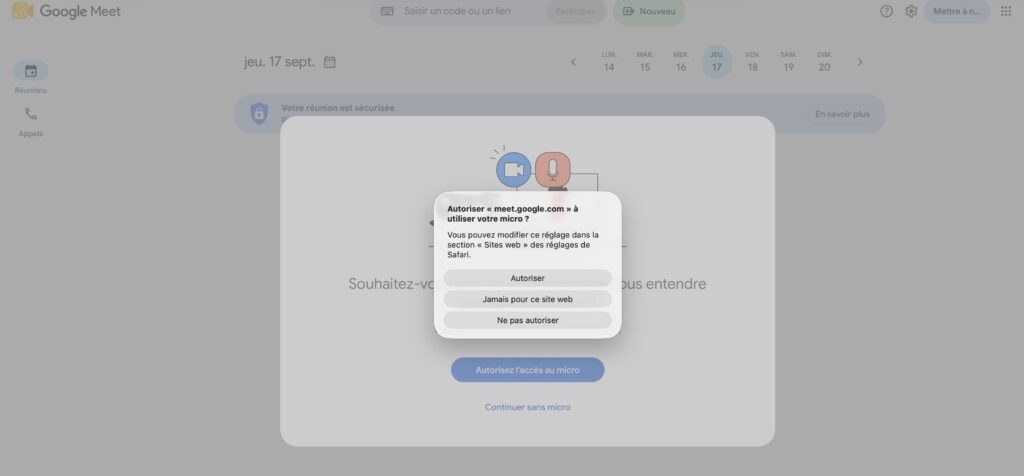Select Sunday 20 in week strip
This screenshot has width=1024, height=476.
click(824, 62)
